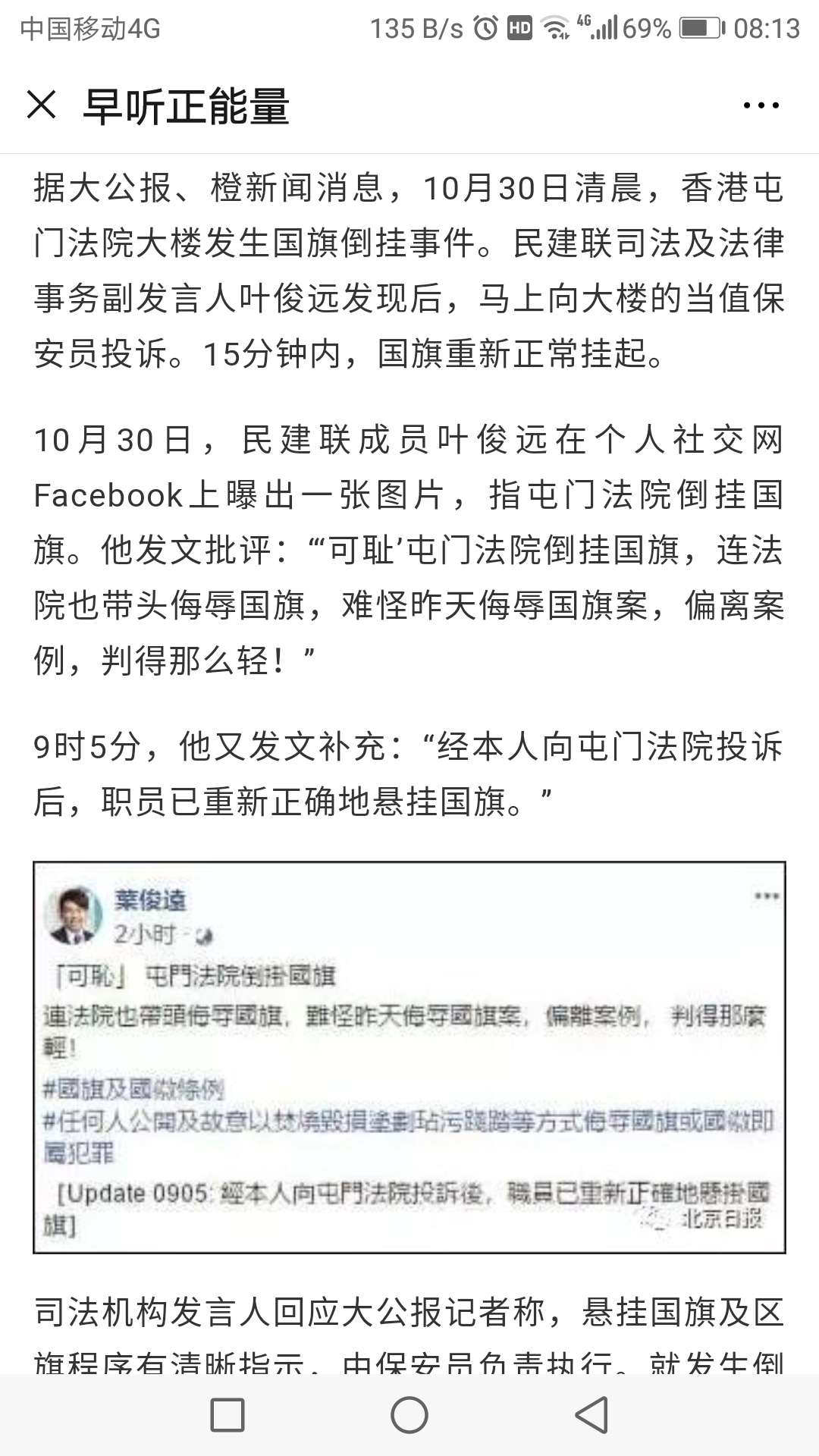This screenshot has width=819, height=1456.
Task: Open the embedded Facebook post screenshot
Action: pos(409,1057)
